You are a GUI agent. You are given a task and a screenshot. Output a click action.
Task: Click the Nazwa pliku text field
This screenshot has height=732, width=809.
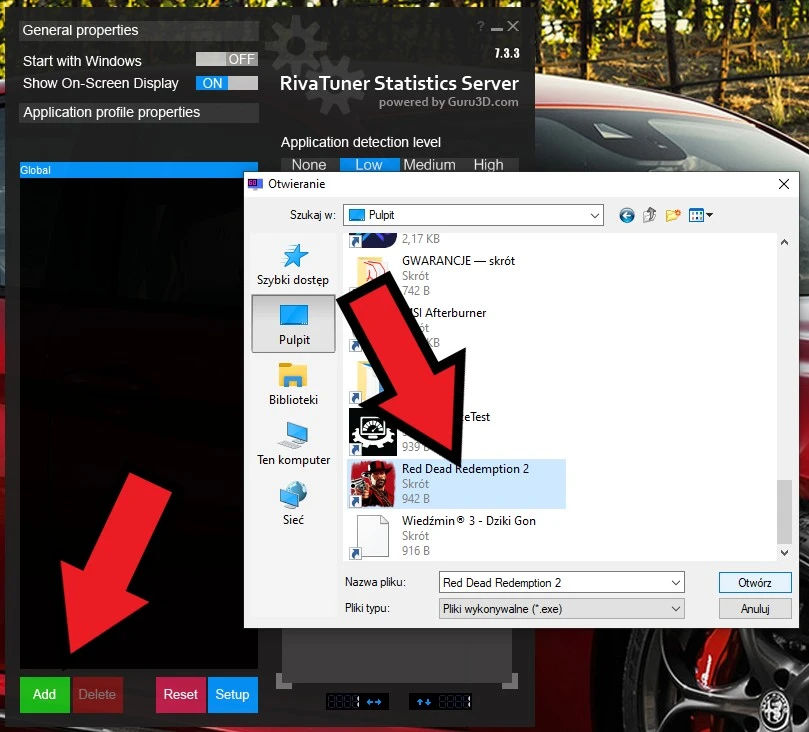point(553,582)
